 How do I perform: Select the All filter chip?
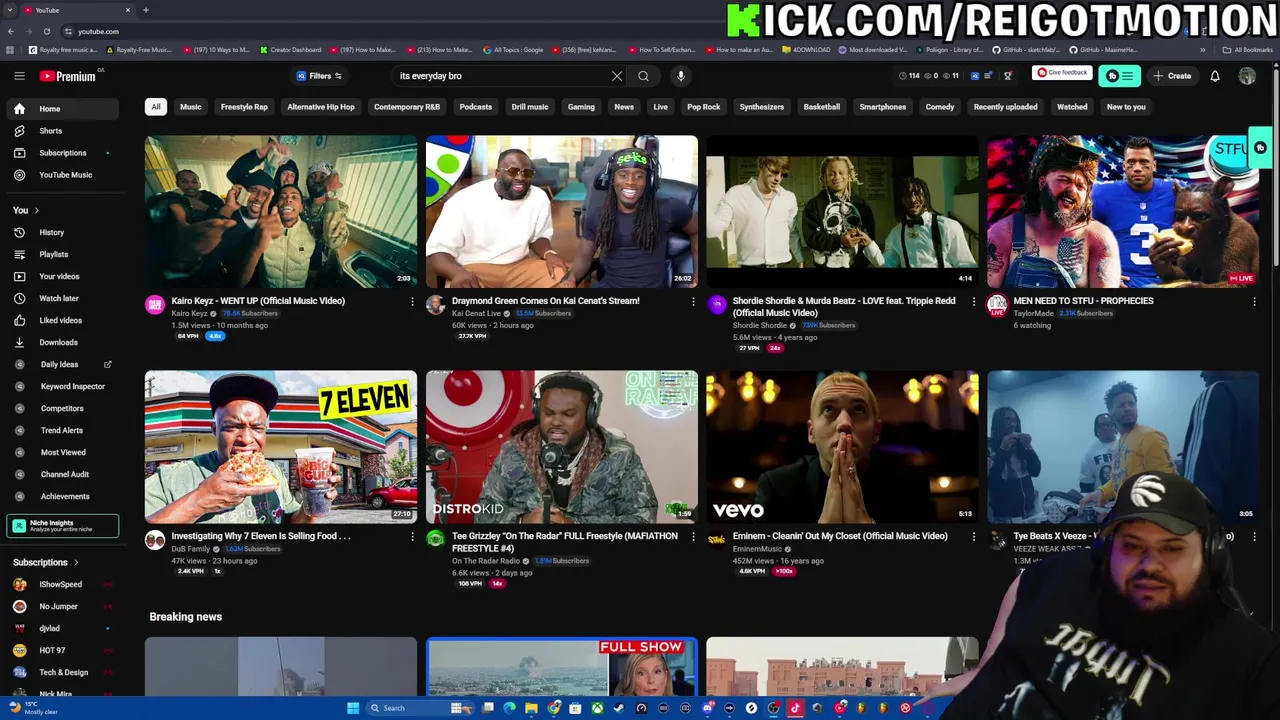(156, 107)
